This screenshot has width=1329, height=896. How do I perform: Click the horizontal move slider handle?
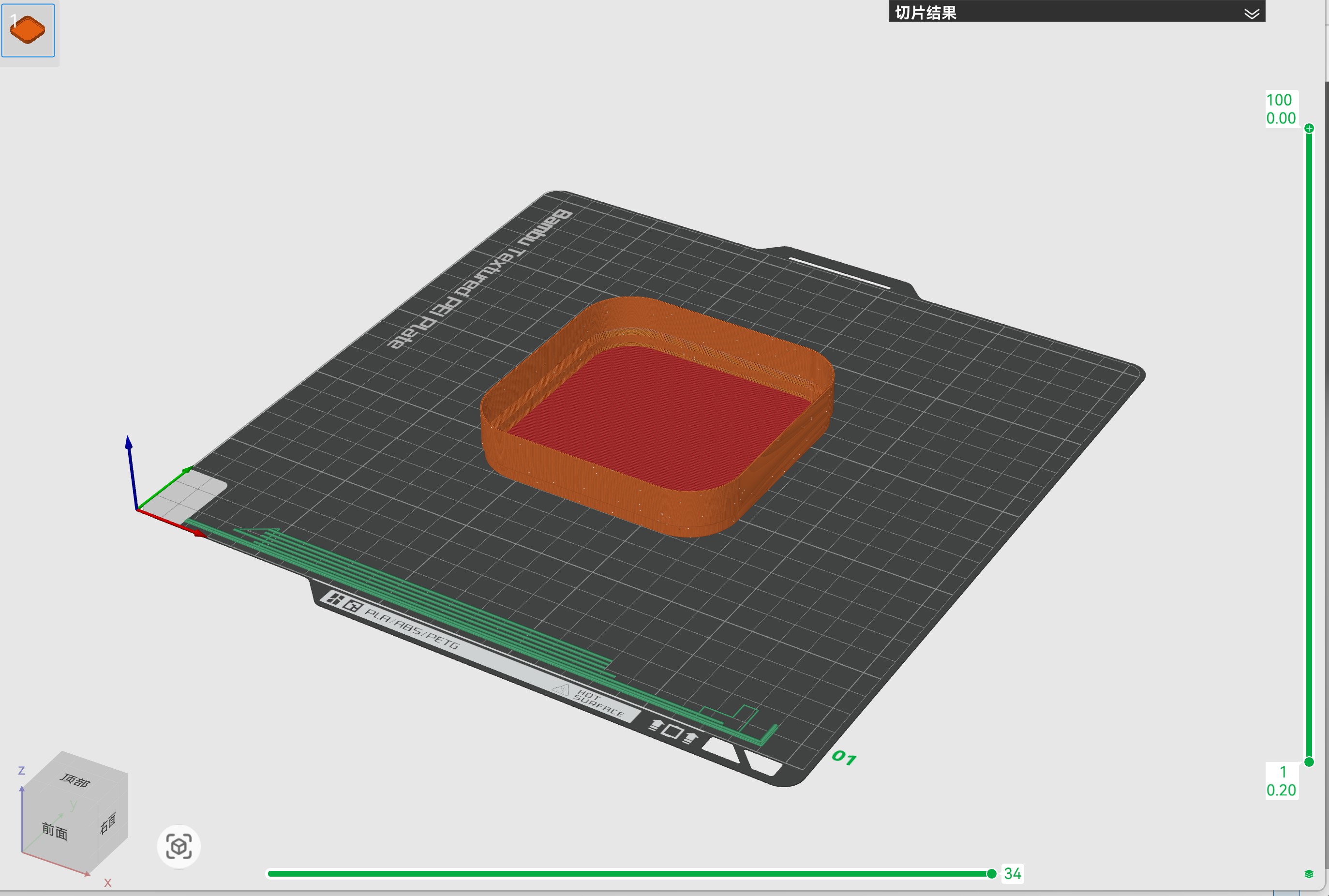[x=992, y=873]
